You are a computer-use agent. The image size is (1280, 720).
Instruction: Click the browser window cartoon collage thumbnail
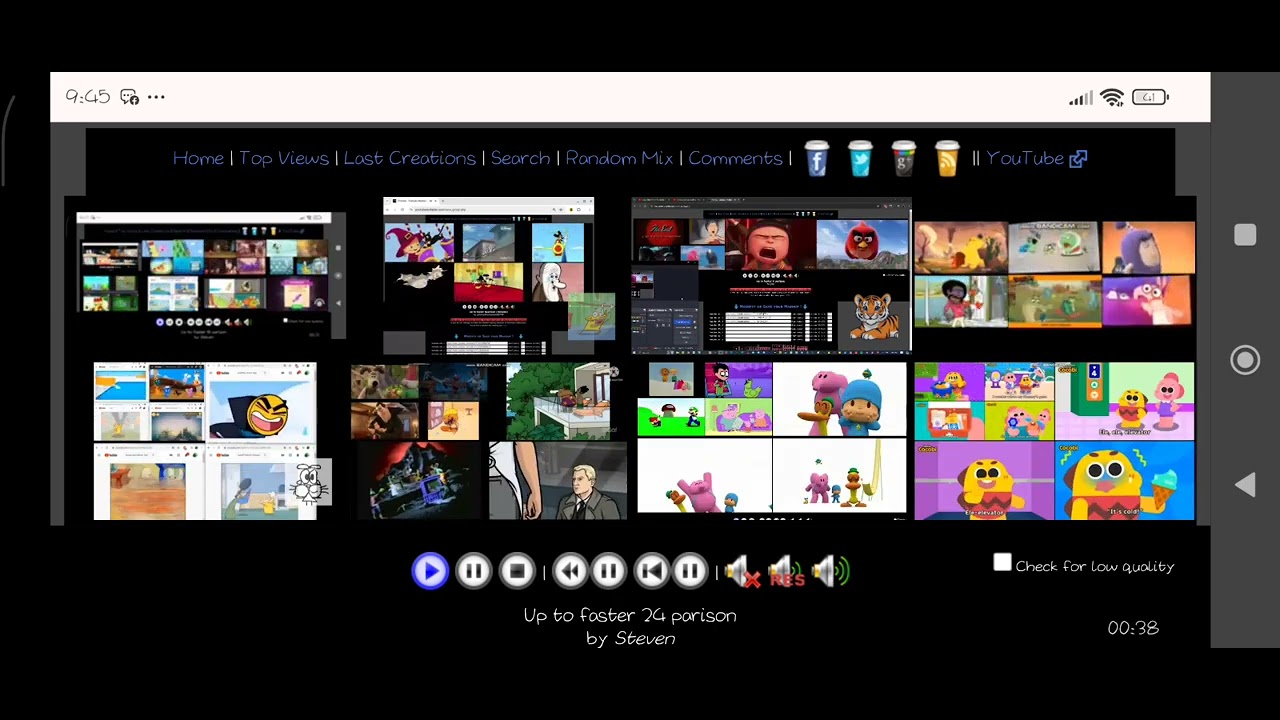pos(489,276)
